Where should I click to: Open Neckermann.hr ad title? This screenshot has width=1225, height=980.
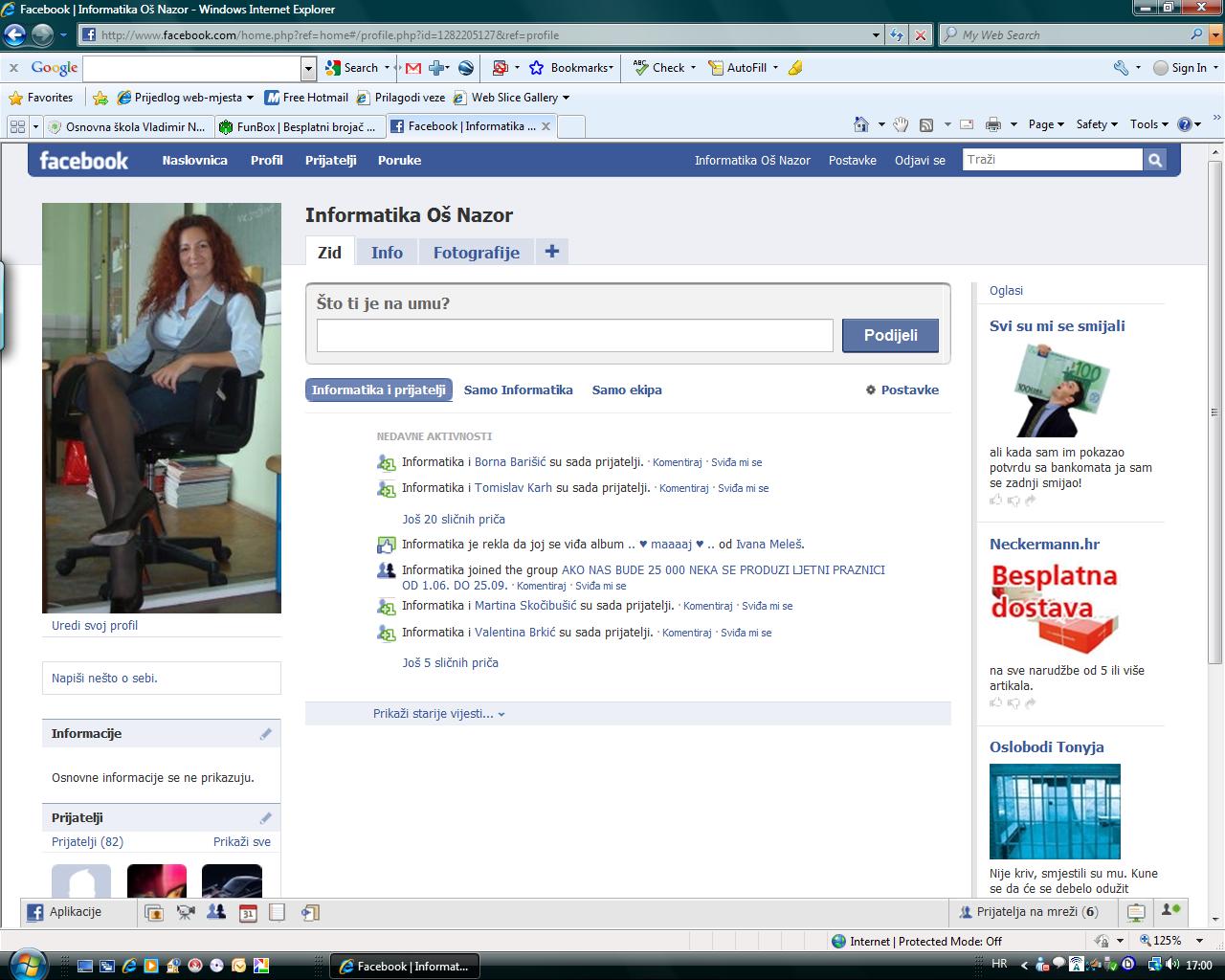click(1044, 545)
